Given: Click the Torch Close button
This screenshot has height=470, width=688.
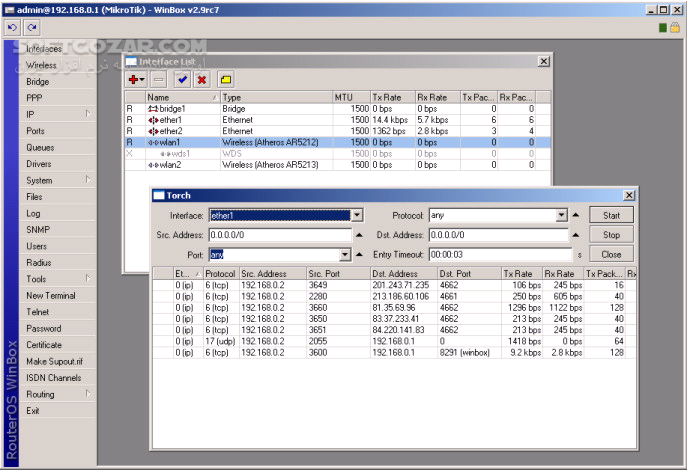Looking at the screenshot, I should point(611,255).
